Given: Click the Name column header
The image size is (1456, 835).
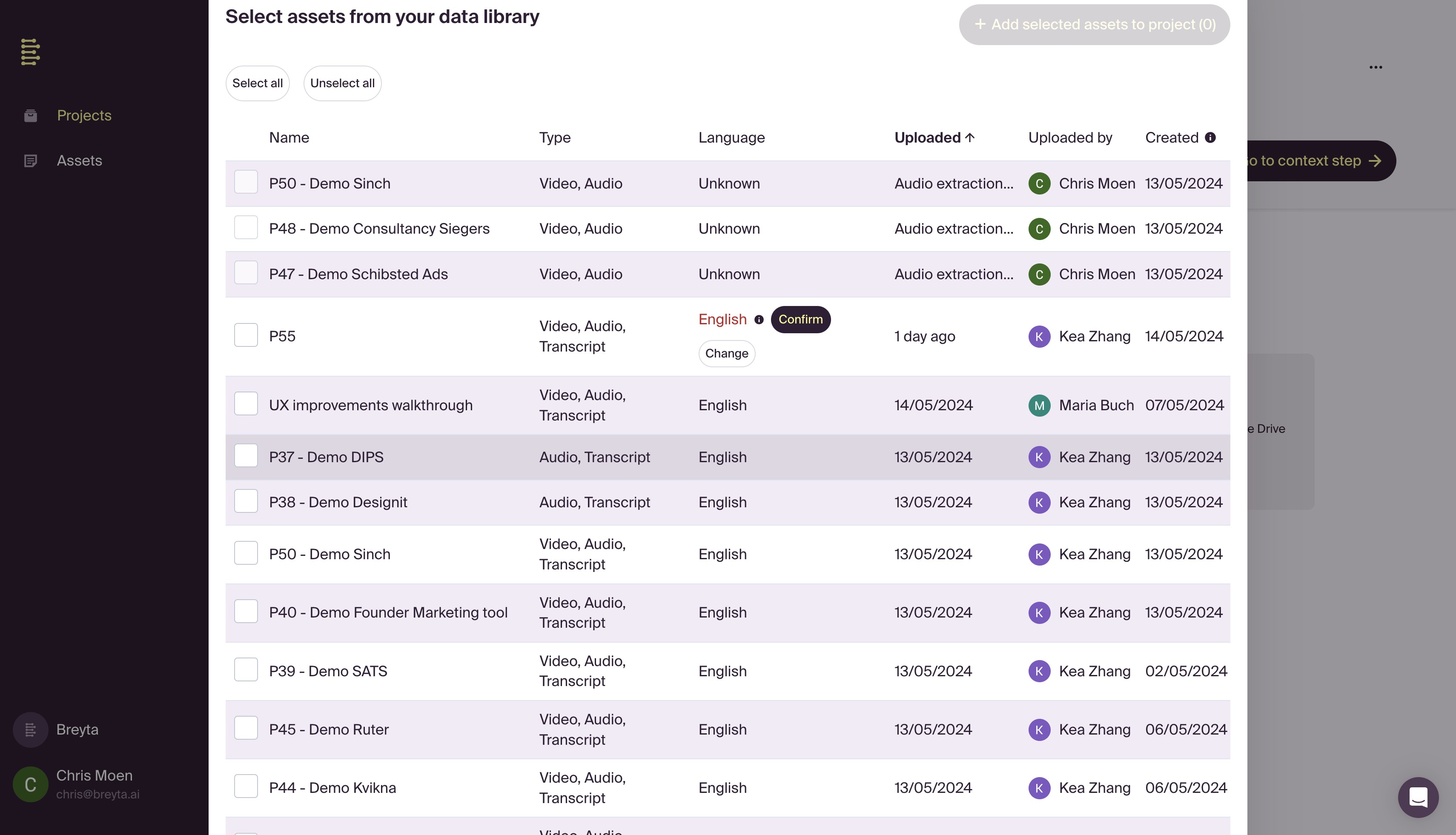Looking at the screenshot, I should [289, 137].
